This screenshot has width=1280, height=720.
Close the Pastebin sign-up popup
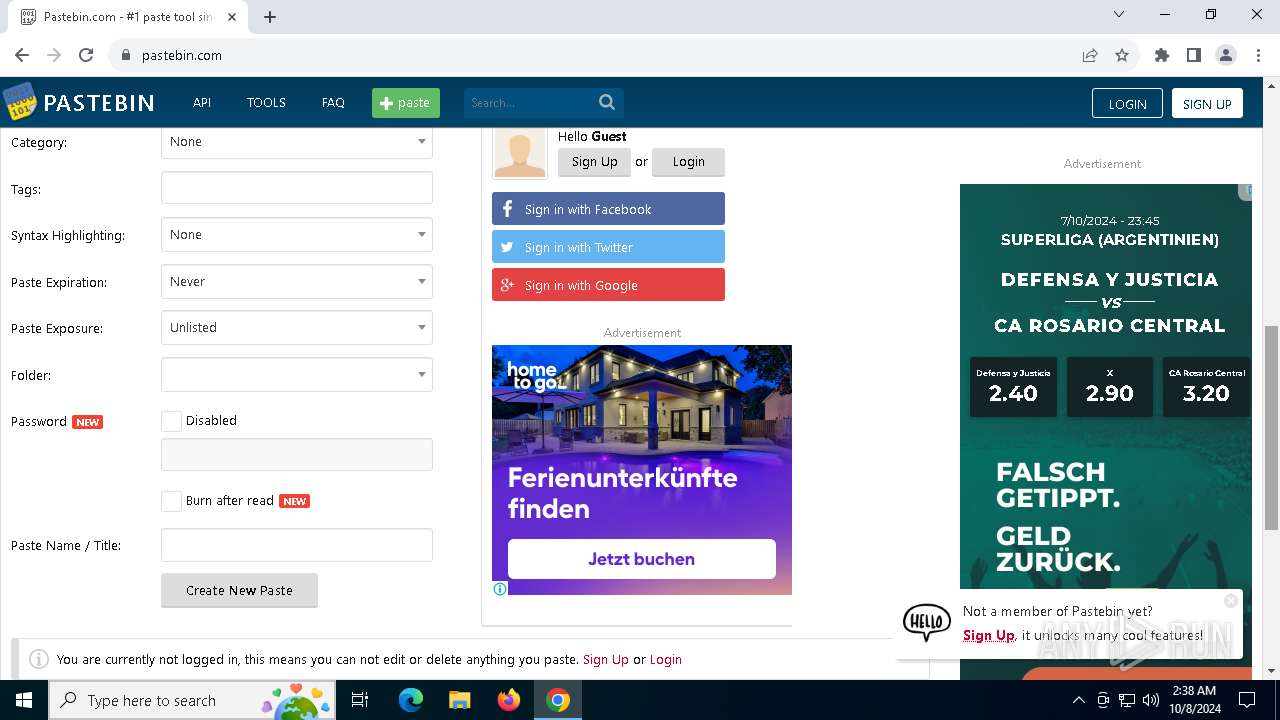tap(1231, 600)
